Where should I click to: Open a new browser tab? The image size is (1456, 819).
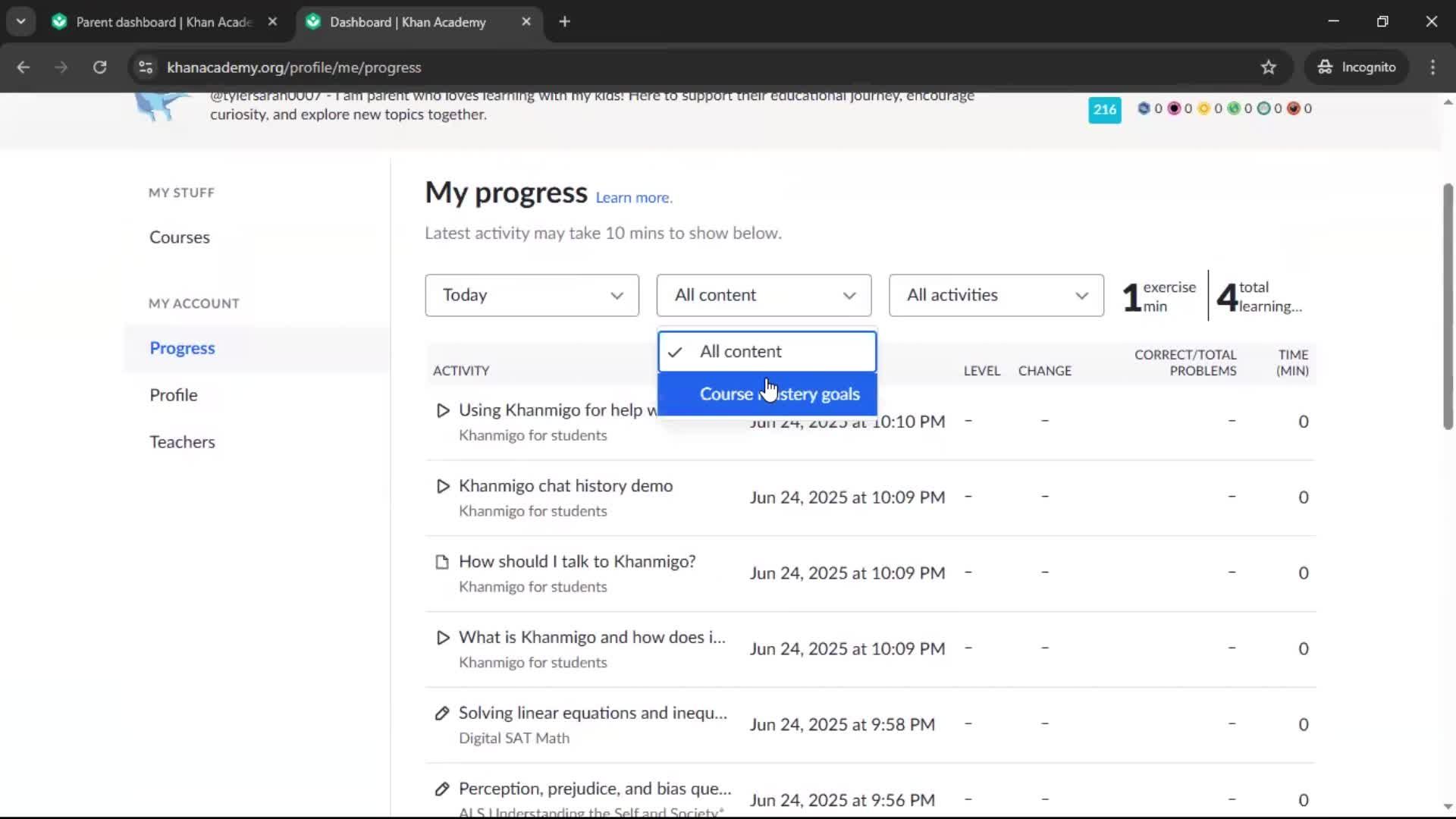point(564,21)
